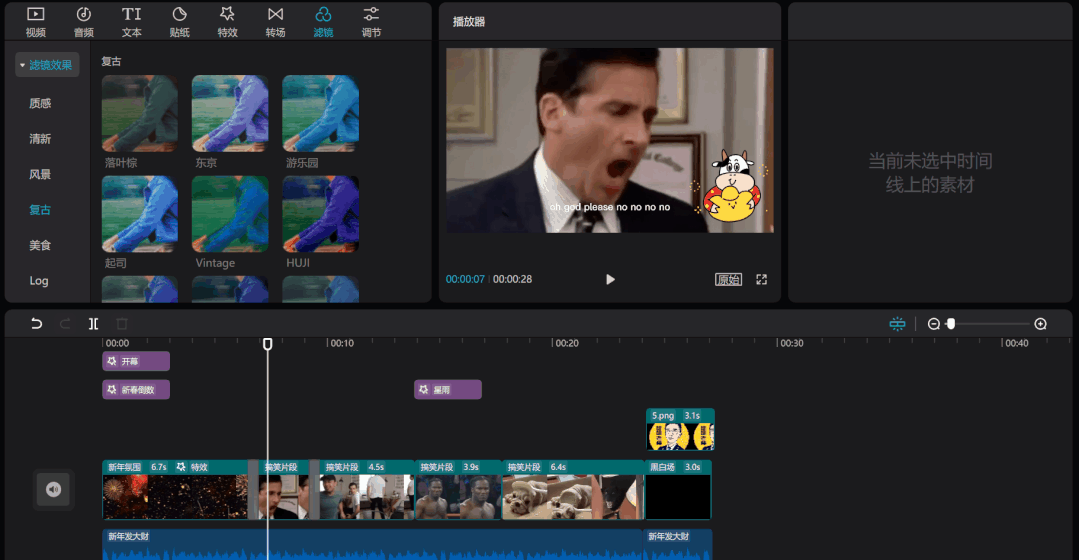Open the 贴纸 stickers tab
Image resolution: width=1079 pixels, height=560 pixels.
[x=180, y=21]
